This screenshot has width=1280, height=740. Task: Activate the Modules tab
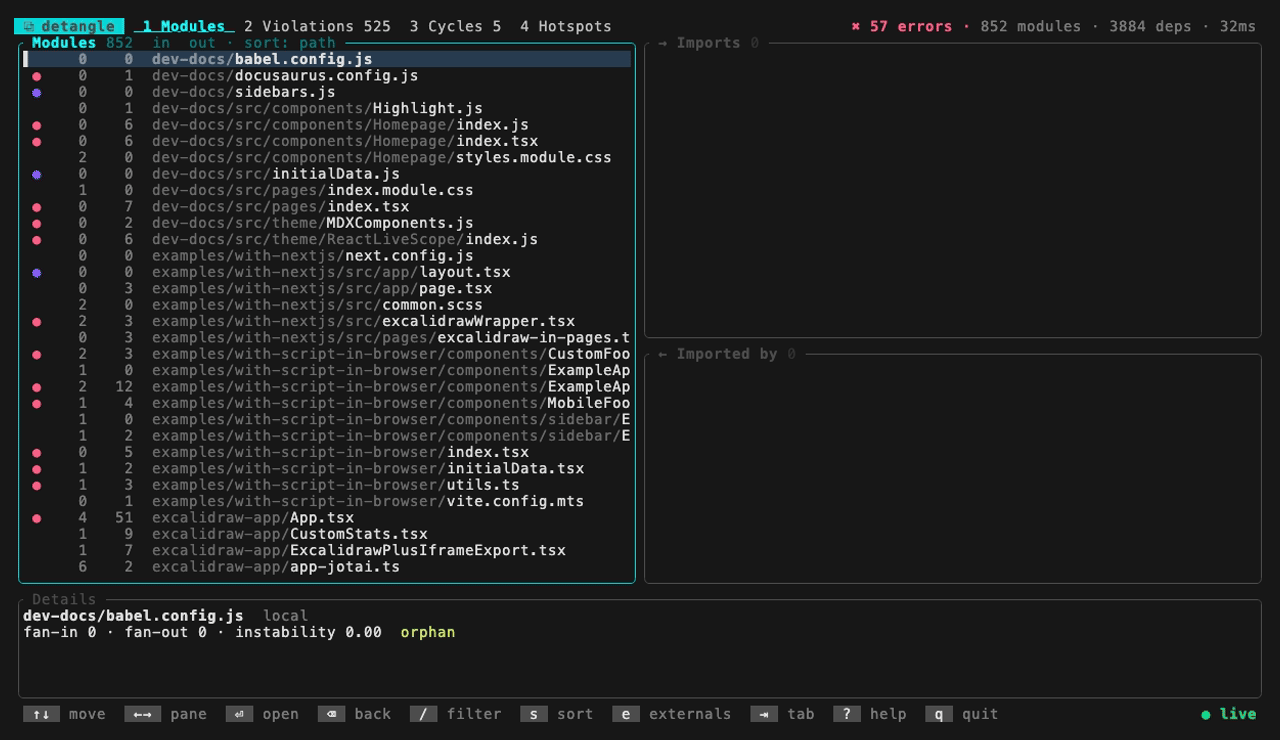click(x=184, y=27)
